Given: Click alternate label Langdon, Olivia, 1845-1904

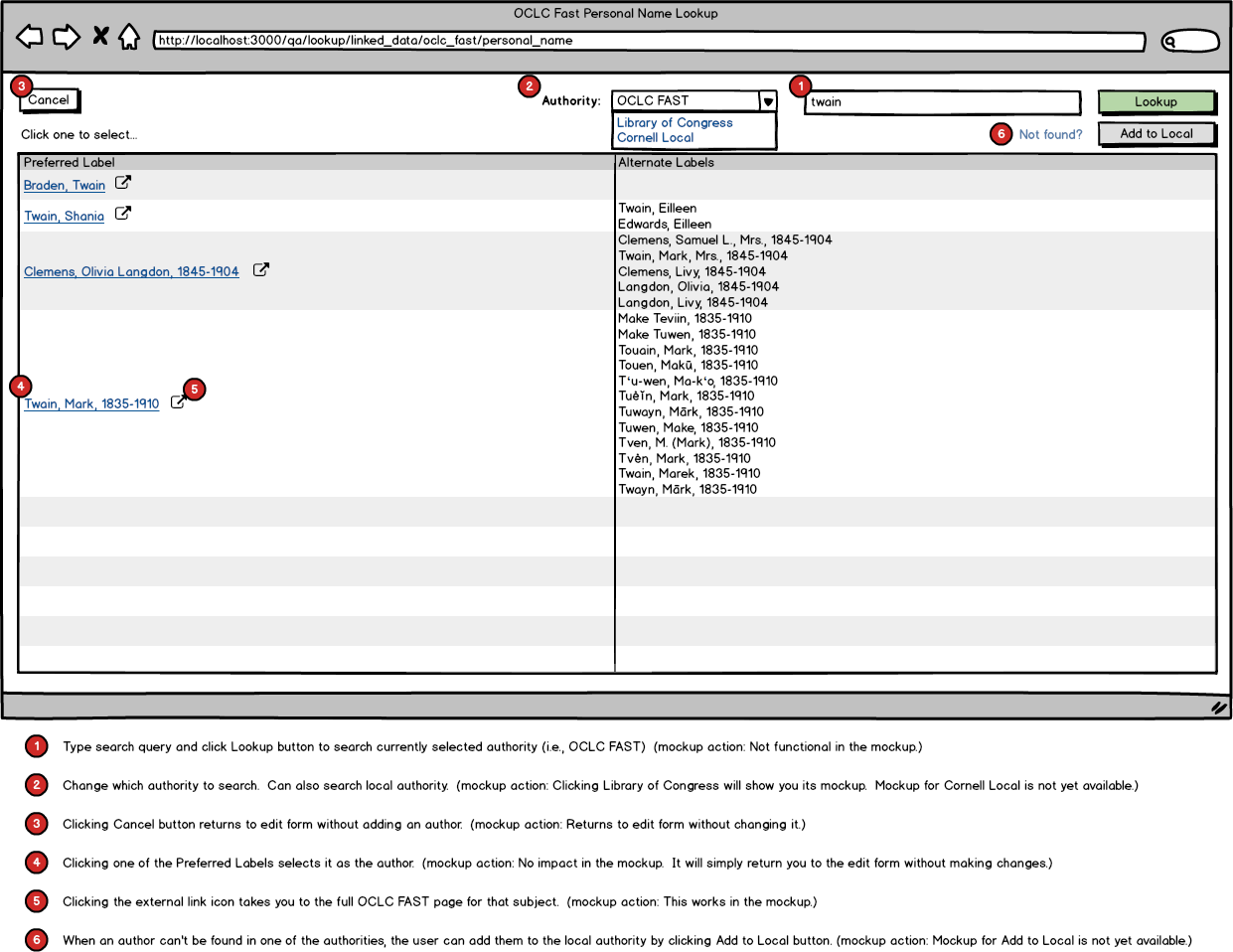Looking at the screenshot, I should click(698, 287).
